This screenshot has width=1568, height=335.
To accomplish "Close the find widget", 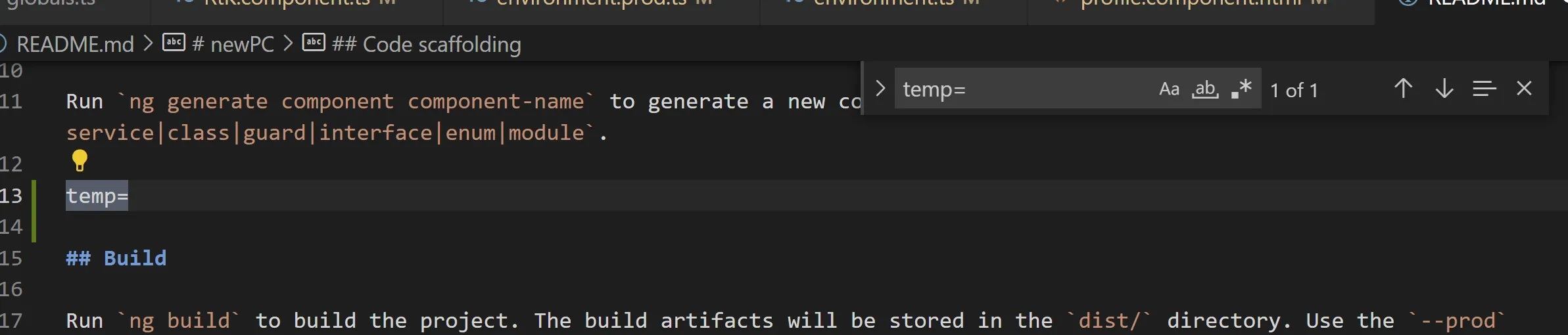I will pyautogui.click(x=1524, y=89).
